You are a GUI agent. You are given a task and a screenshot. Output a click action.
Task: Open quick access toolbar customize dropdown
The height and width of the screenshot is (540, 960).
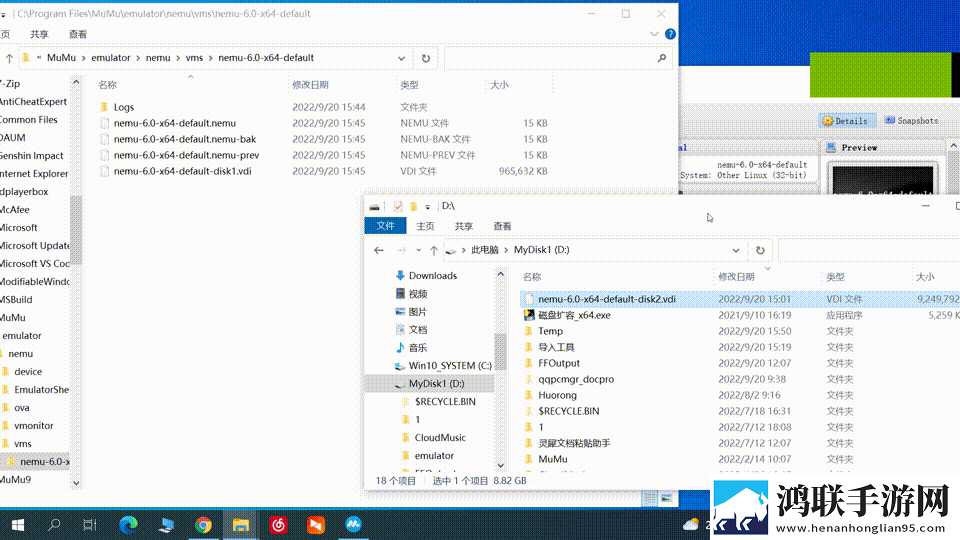click(x=428, y=207)
